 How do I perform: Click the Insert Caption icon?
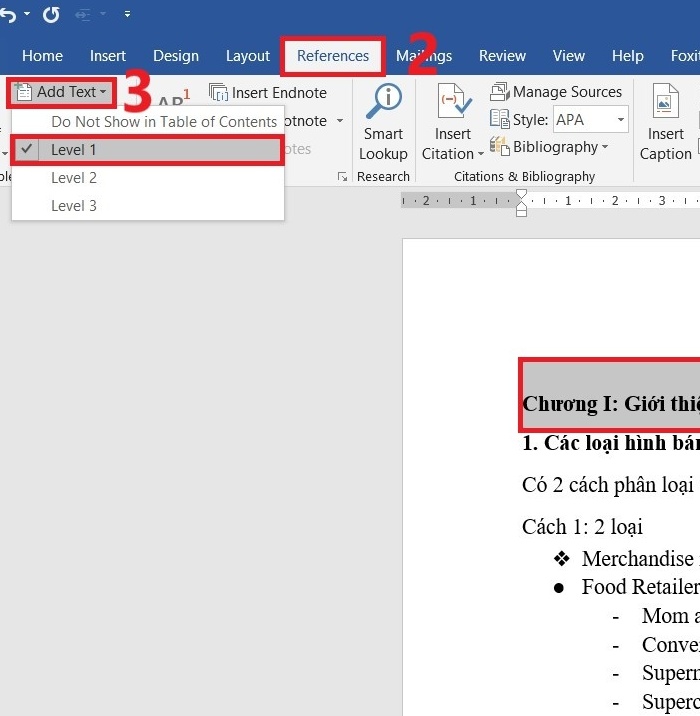(665, 101)
